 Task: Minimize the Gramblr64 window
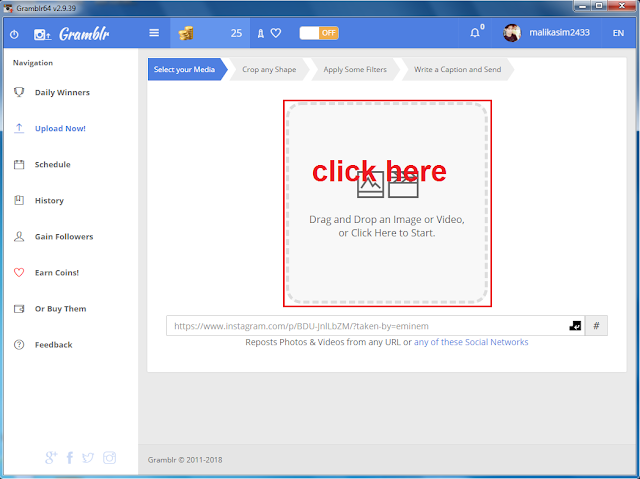[582, 6]
